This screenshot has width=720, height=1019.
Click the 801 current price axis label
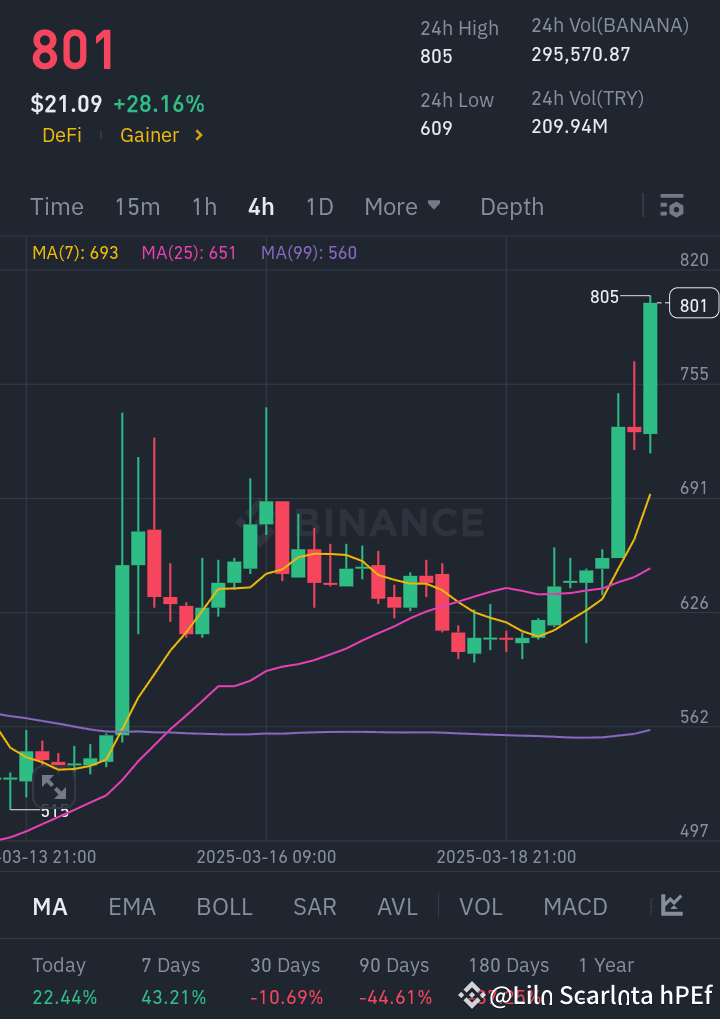pyautogui.click(x=693, y=304)
